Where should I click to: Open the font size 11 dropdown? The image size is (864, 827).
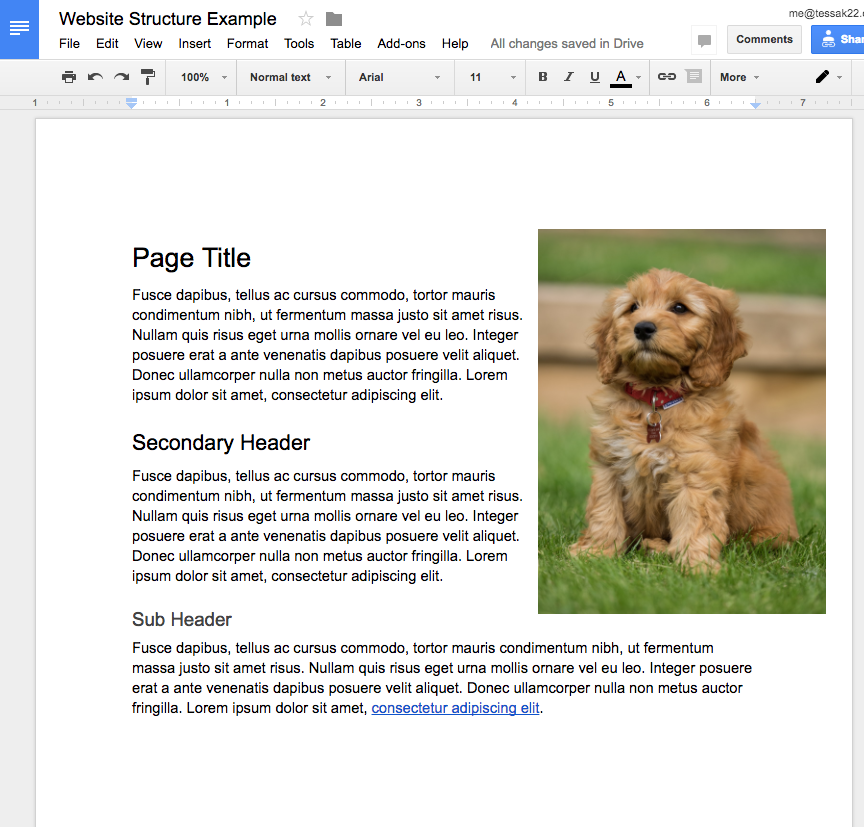[493, 77]
